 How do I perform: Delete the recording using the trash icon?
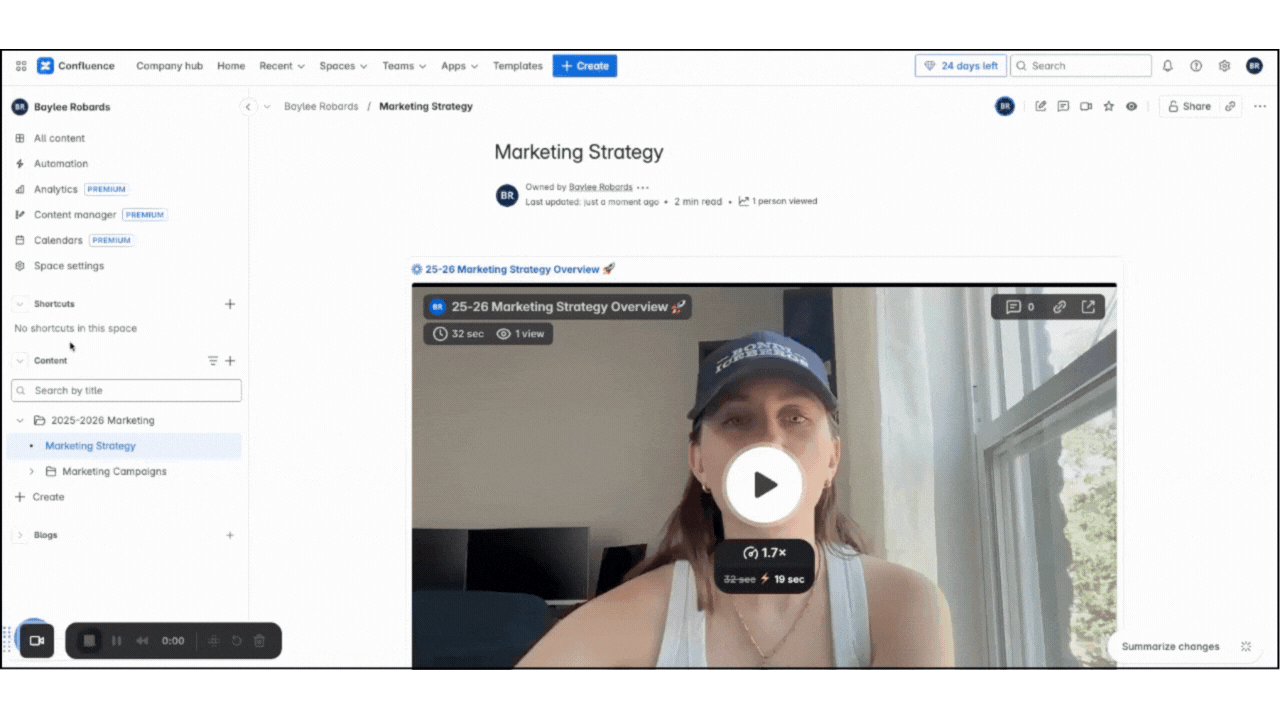[259, 641]
